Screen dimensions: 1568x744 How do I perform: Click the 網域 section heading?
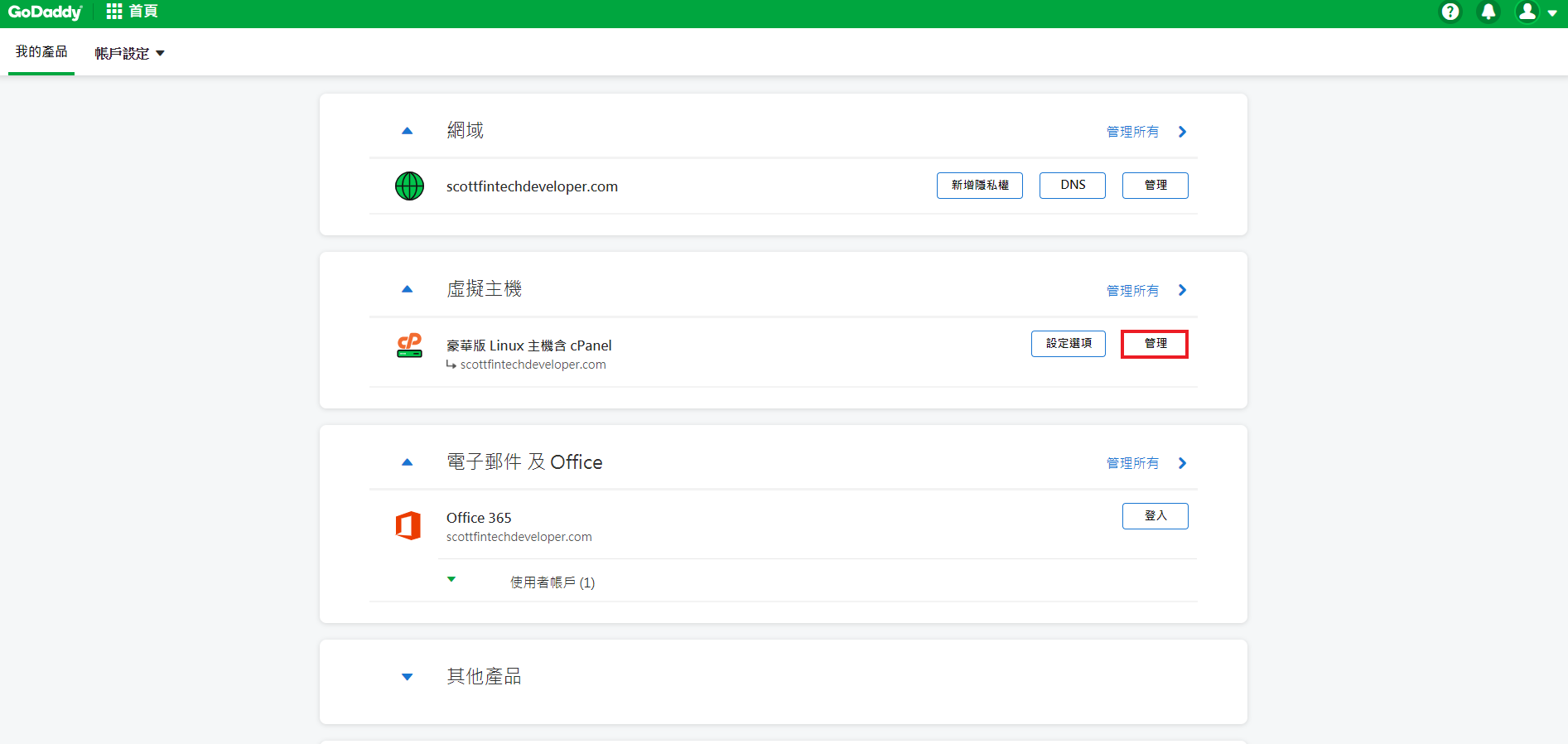pyautogui.click(x=465, y=130)
